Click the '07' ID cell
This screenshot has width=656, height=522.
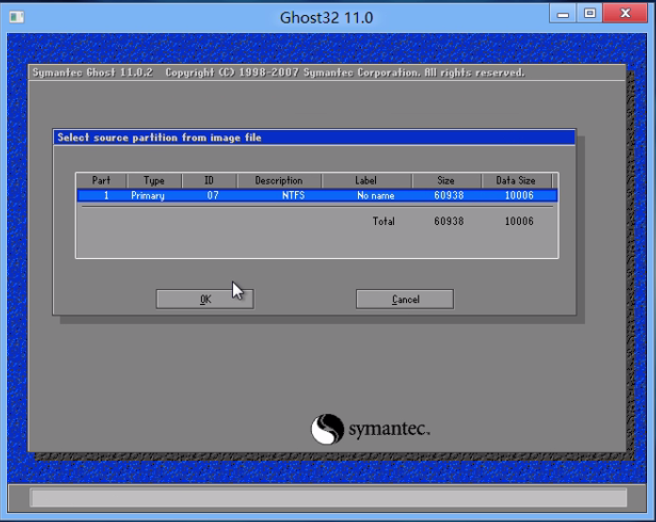tap(213, 195)
